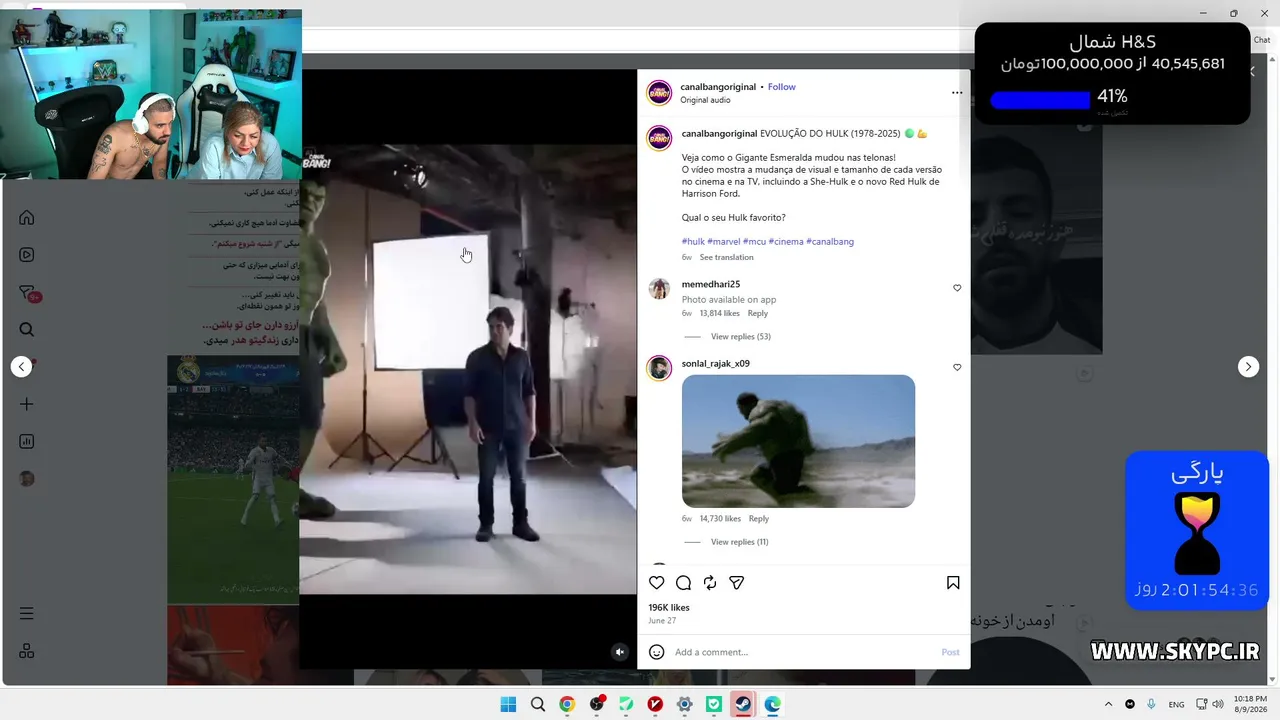This screenshot has width=1280, height=720.
Task: Click the Add a comment field
Action: 804,652
